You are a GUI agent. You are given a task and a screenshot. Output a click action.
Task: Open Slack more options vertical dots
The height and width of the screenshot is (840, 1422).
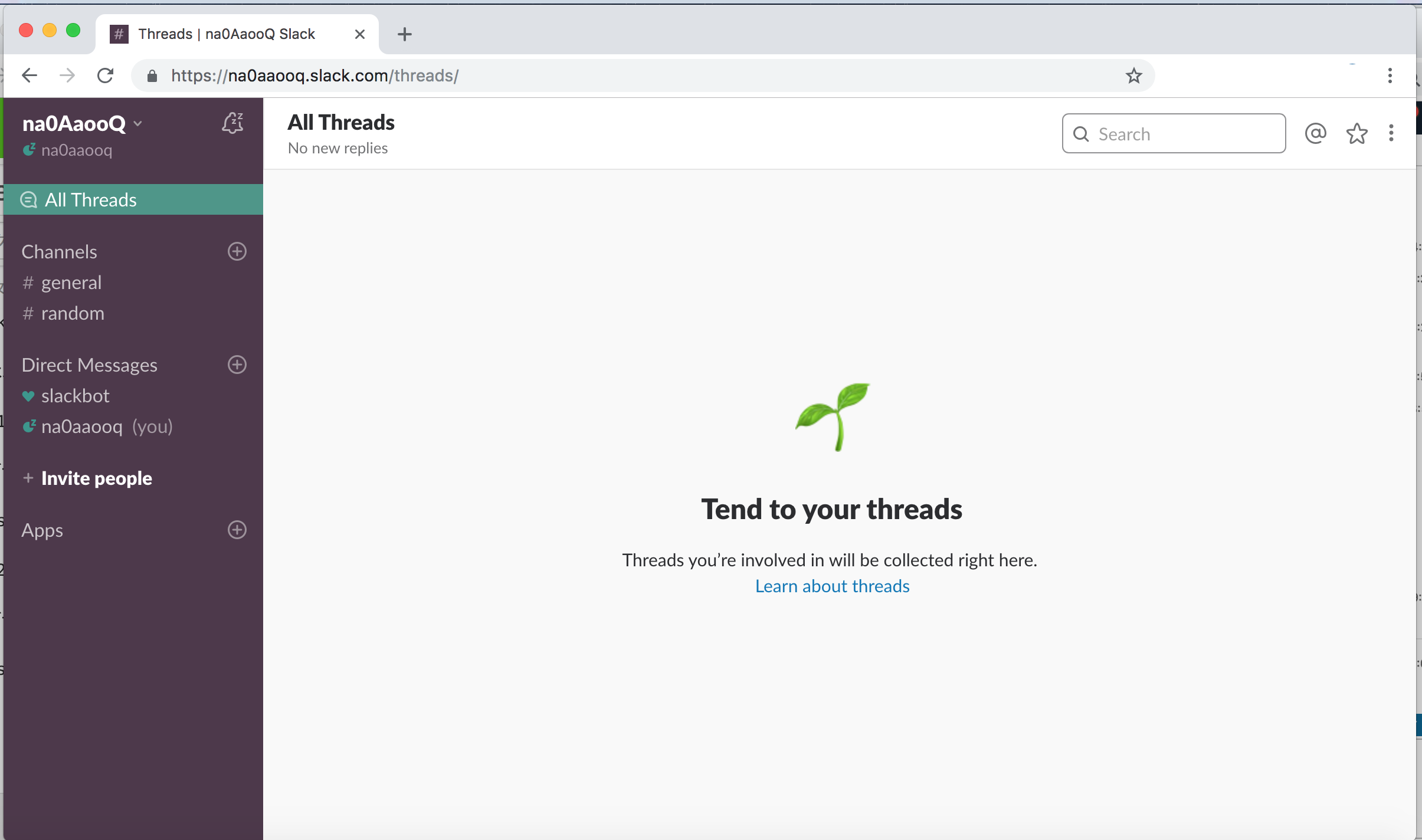(1391, 133)
